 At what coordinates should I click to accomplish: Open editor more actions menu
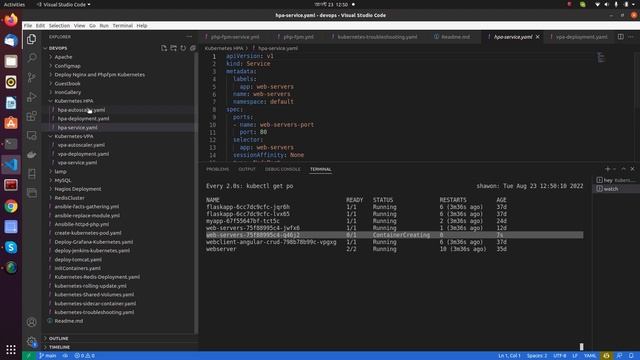(x=631, y=37)
